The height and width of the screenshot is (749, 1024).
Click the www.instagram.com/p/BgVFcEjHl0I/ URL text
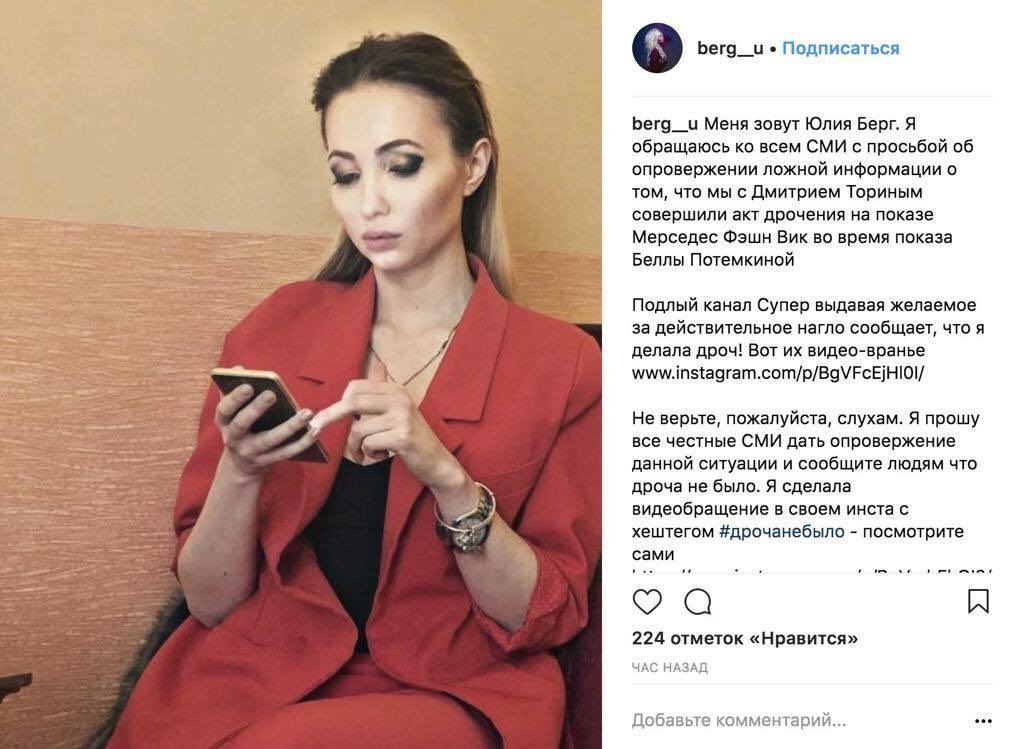pos(778,374)
